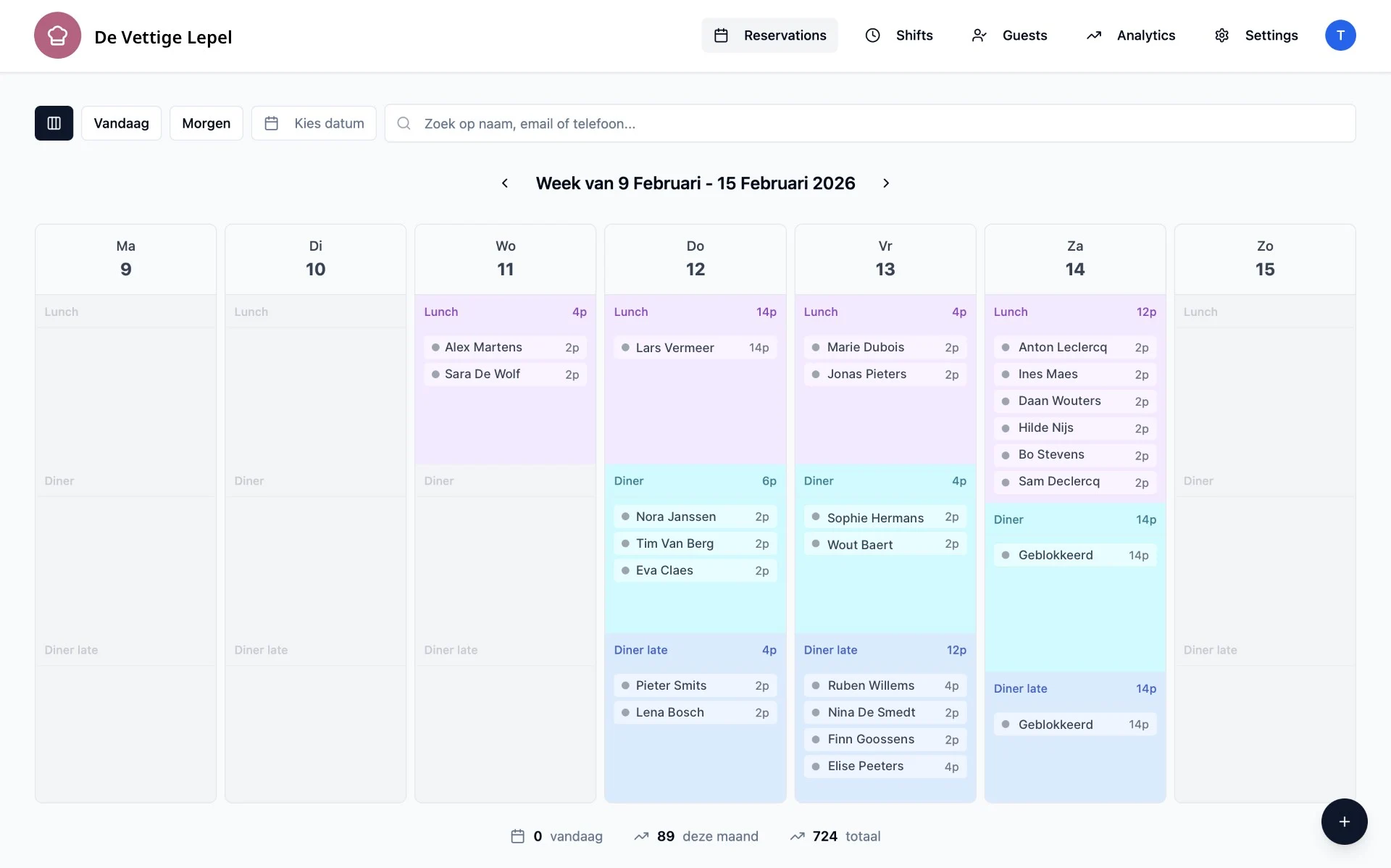
Task: Open Jonas Pieters reservation
Action: 885,375
